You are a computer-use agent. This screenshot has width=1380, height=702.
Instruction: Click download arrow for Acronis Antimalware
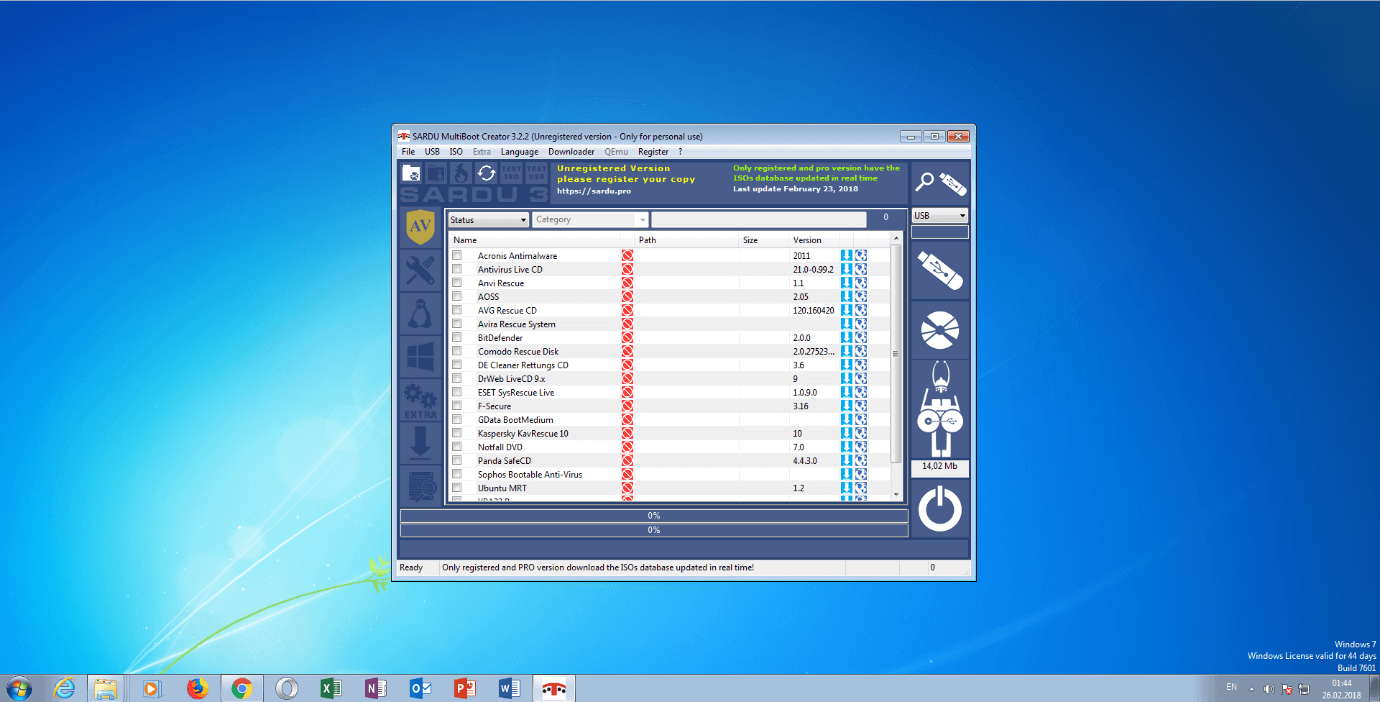[846, 256]
